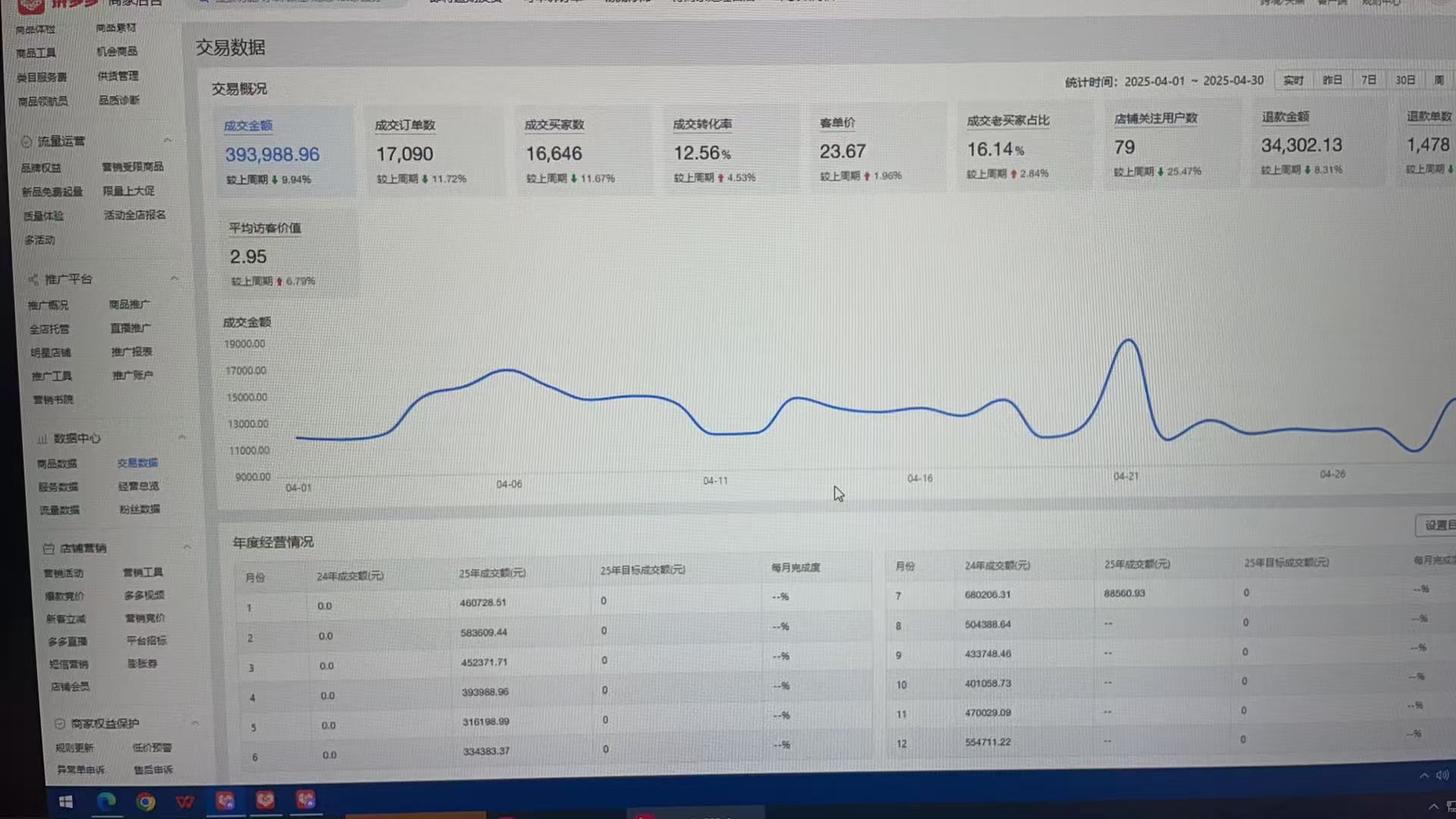Click the 680206.31 cell for month 7

coord(987,595)
